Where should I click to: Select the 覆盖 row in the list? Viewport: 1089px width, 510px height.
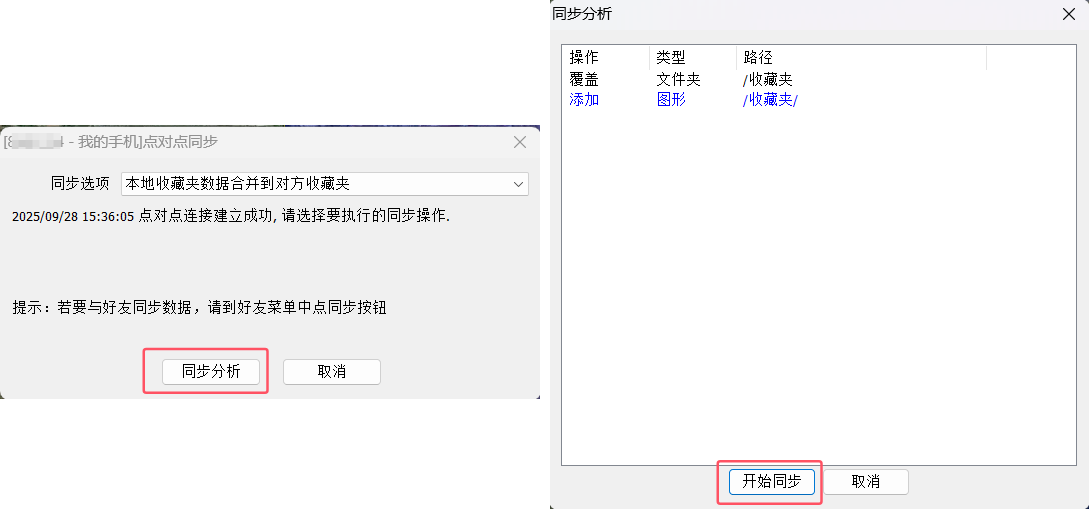point(584,79)
